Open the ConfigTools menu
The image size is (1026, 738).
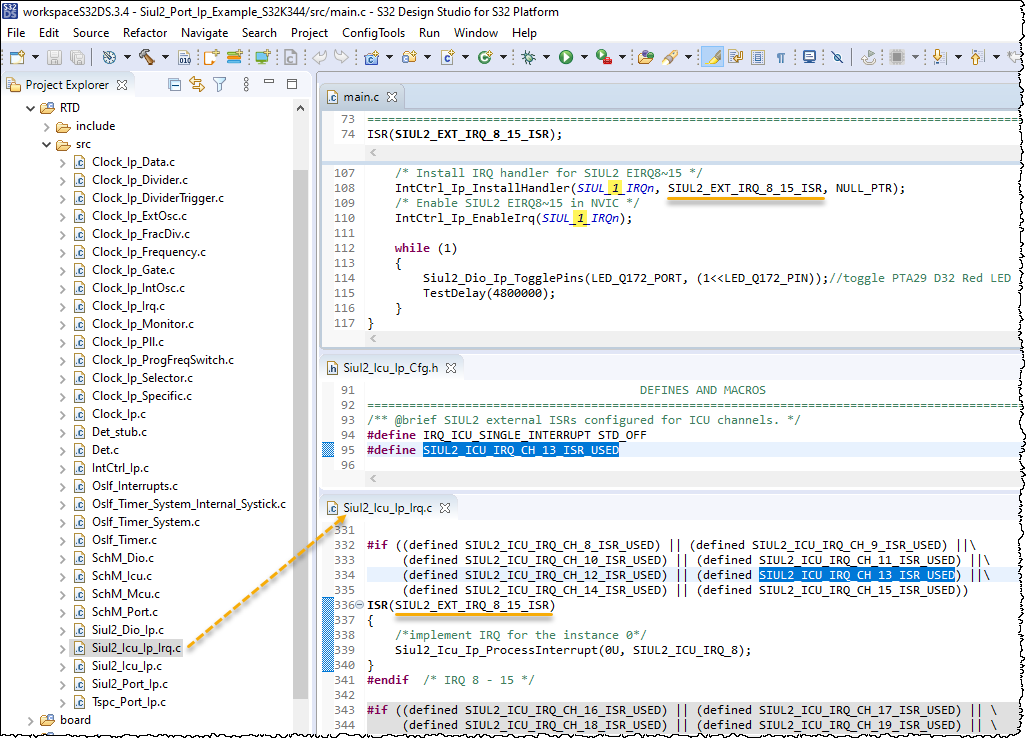pyautogui.click(x=374, y=32)
